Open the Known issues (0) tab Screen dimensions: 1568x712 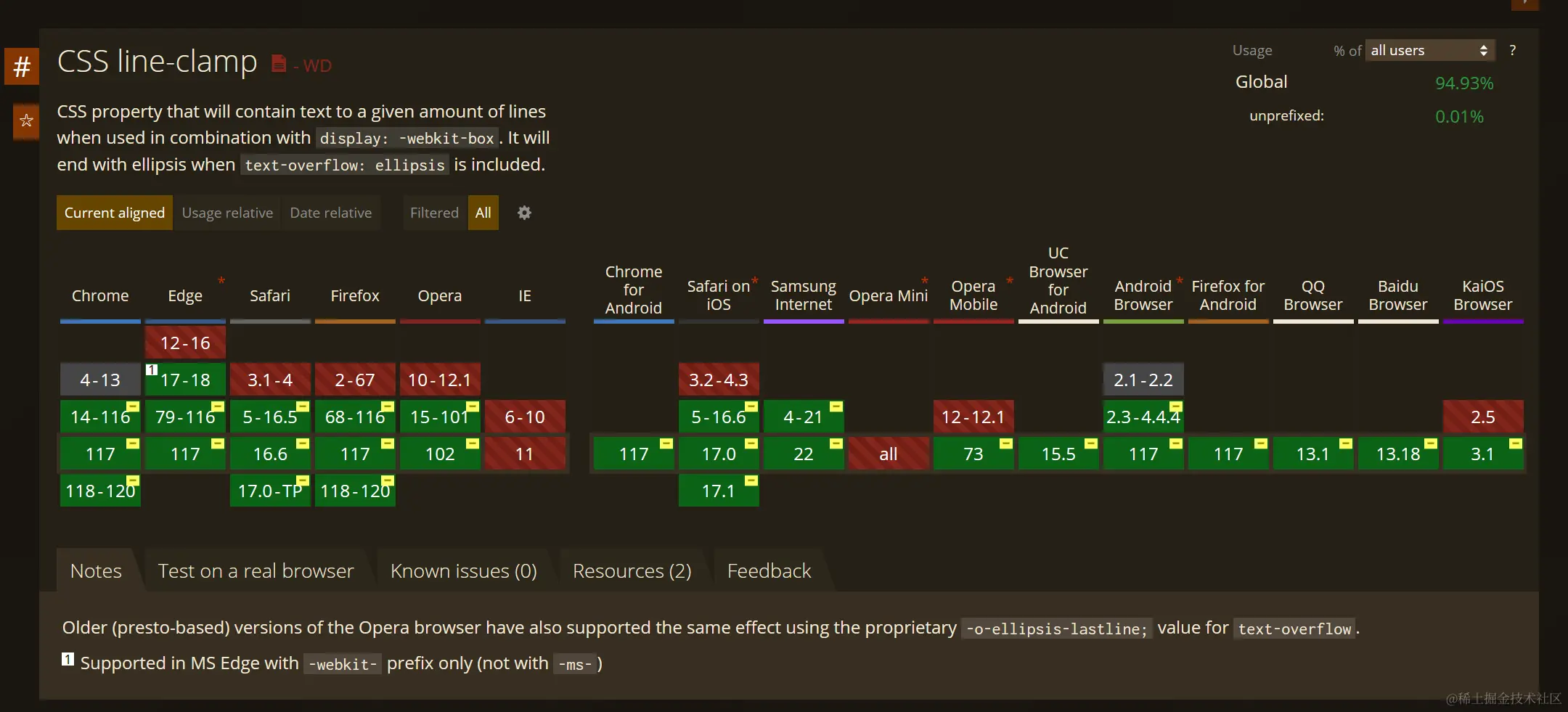[464, 571]
